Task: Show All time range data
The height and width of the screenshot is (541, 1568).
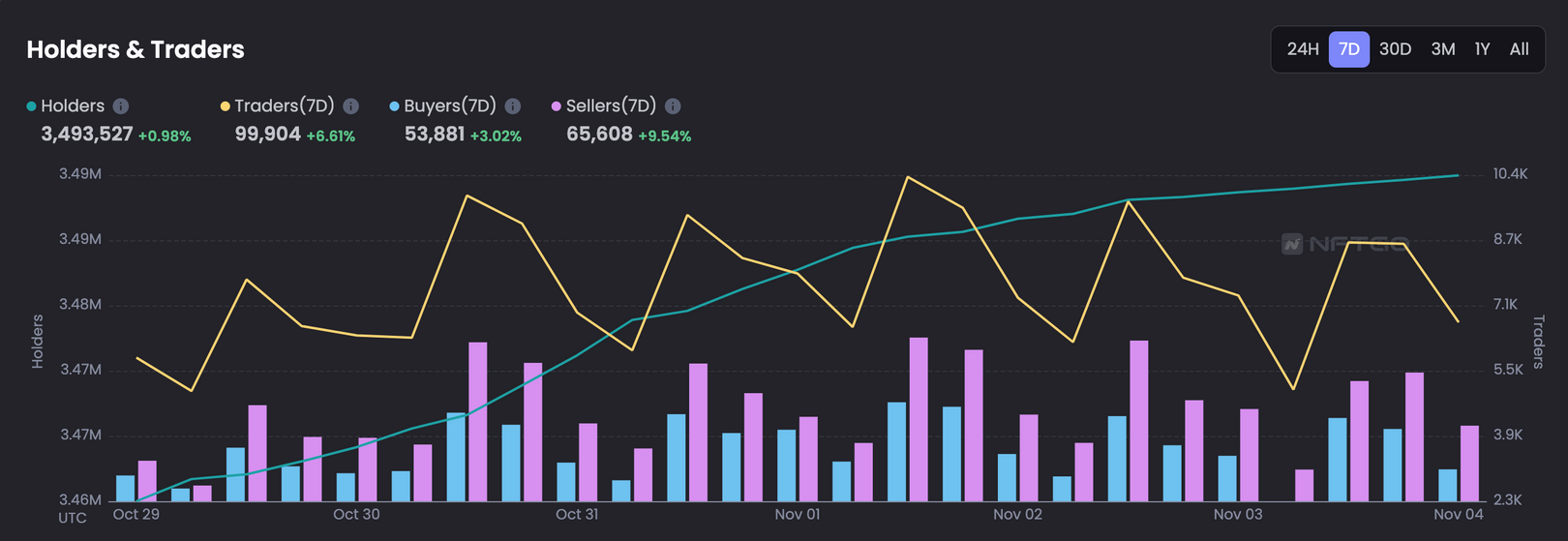Action: pos(1519,49)
